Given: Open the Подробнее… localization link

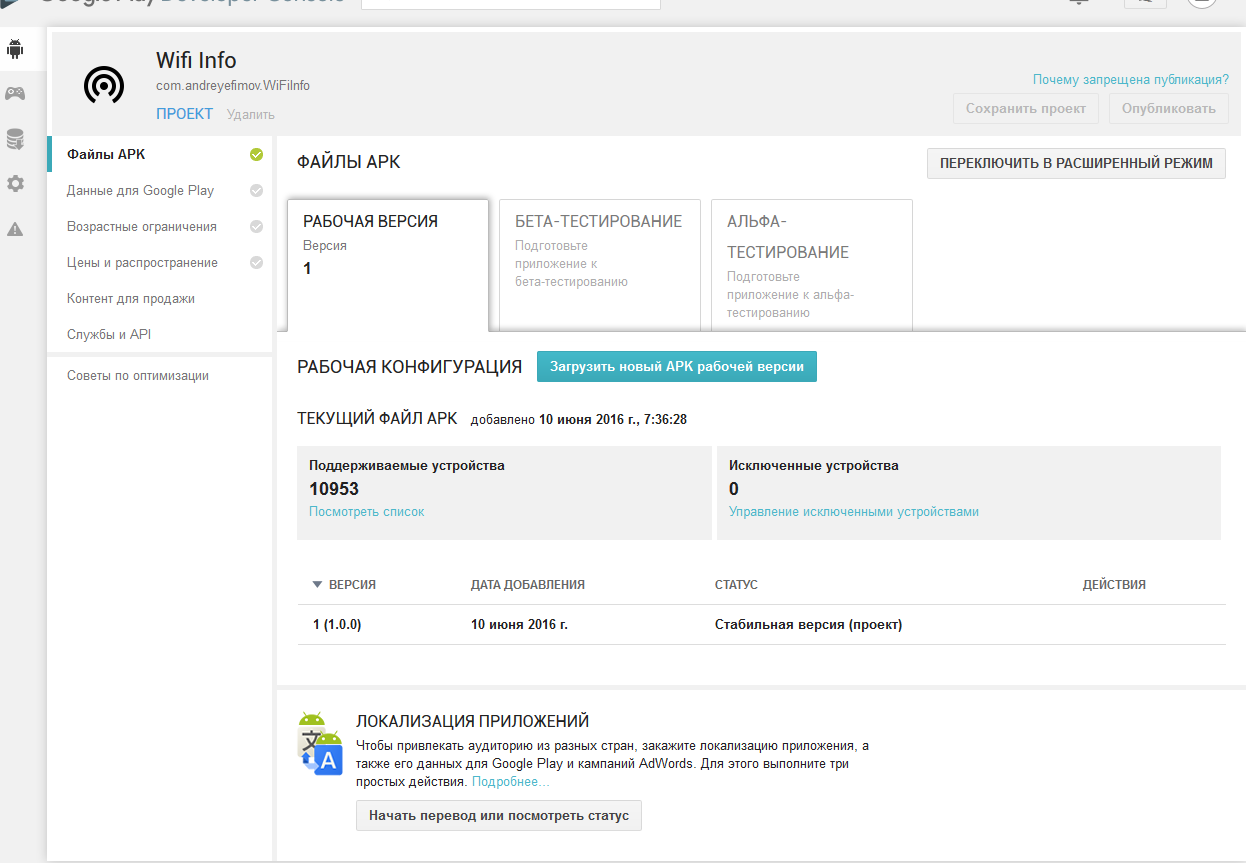Looking at the screenshot, I should click(511, 781).
